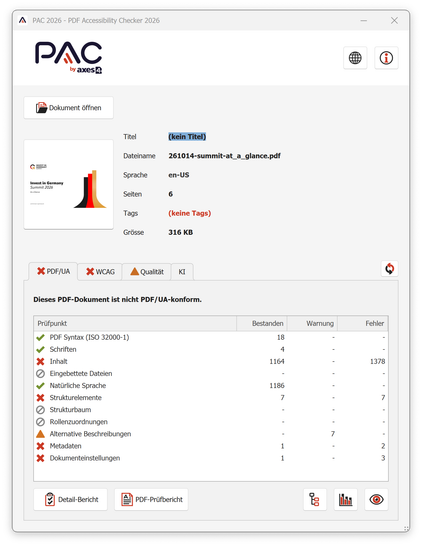Select the Alternative Beschreibungen row
422x546 pixels.
click(x=211, y=434)
